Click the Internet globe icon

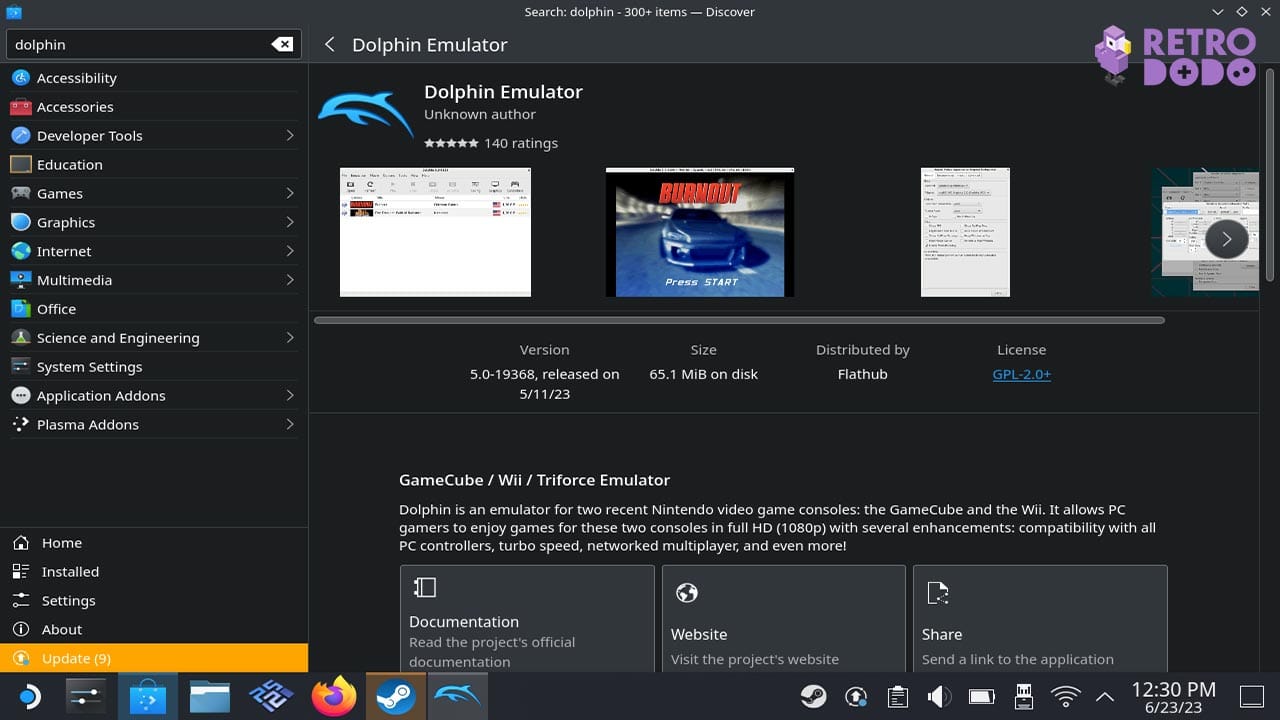[21, 252]
